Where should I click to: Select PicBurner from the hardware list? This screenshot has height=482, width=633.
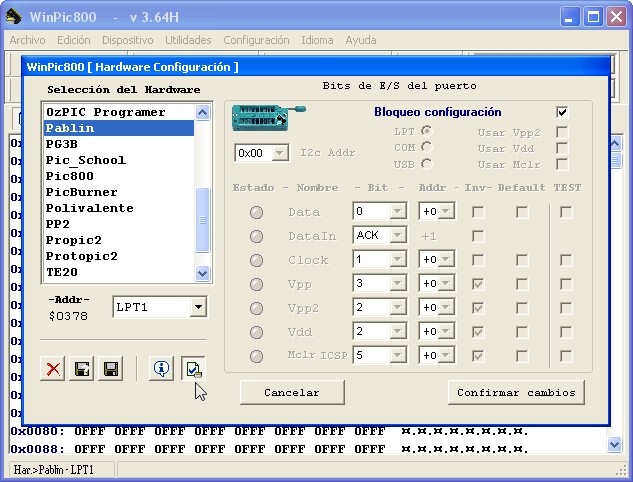tap(82, 192)
